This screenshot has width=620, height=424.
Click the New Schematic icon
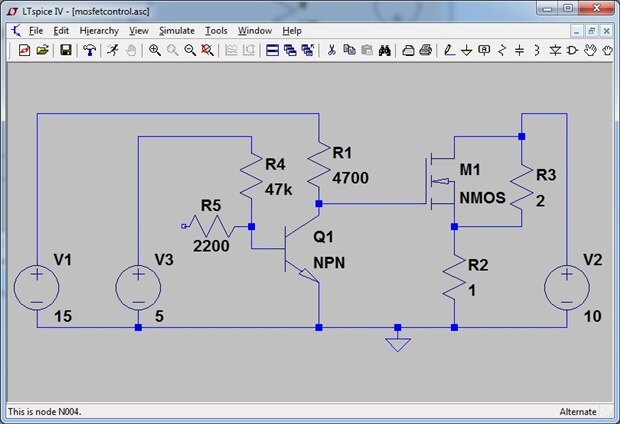25,50
